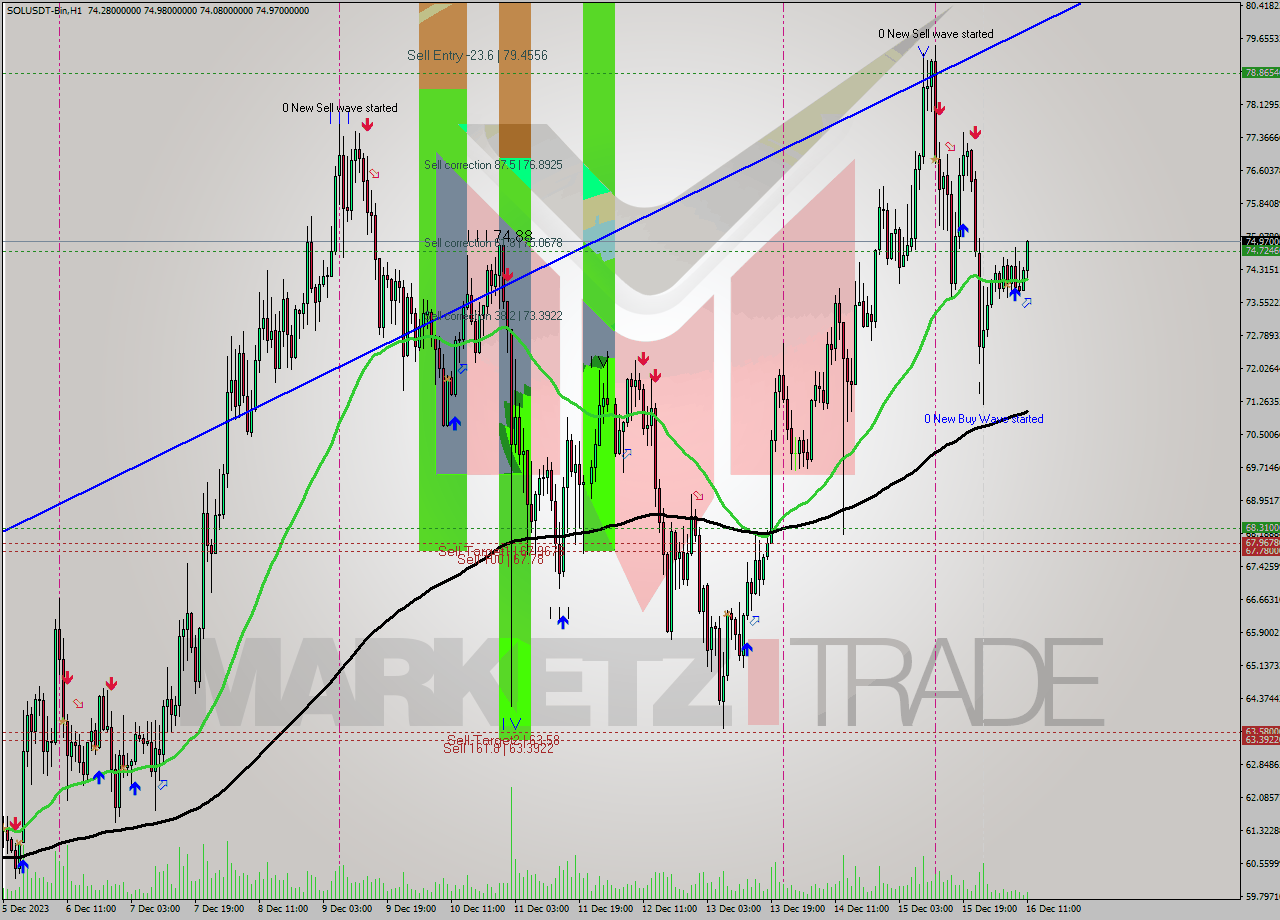Click the '16 Dec 11:00' date axis label
Image resolution: width=1280 pixels, height=920 pixels.
point(1052,909)
